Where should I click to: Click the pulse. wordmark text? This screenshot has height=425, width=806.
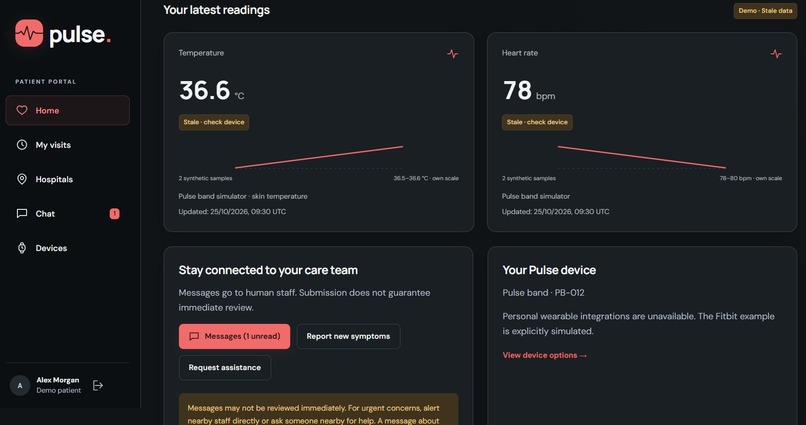(80, 35)
